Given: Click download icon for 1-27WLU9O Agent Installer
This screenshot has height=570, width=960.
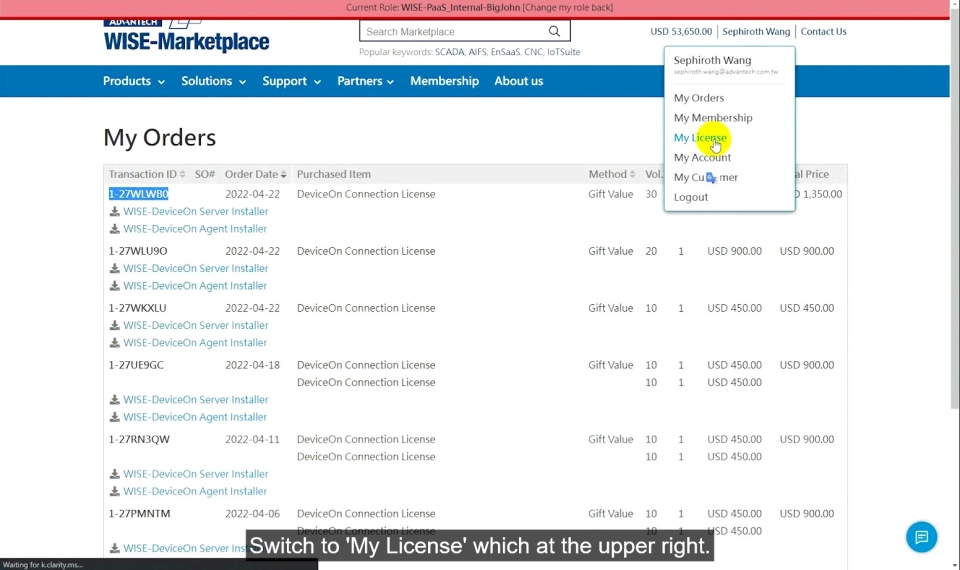Looking at the screenshot, I should click(x=114, y=285).
